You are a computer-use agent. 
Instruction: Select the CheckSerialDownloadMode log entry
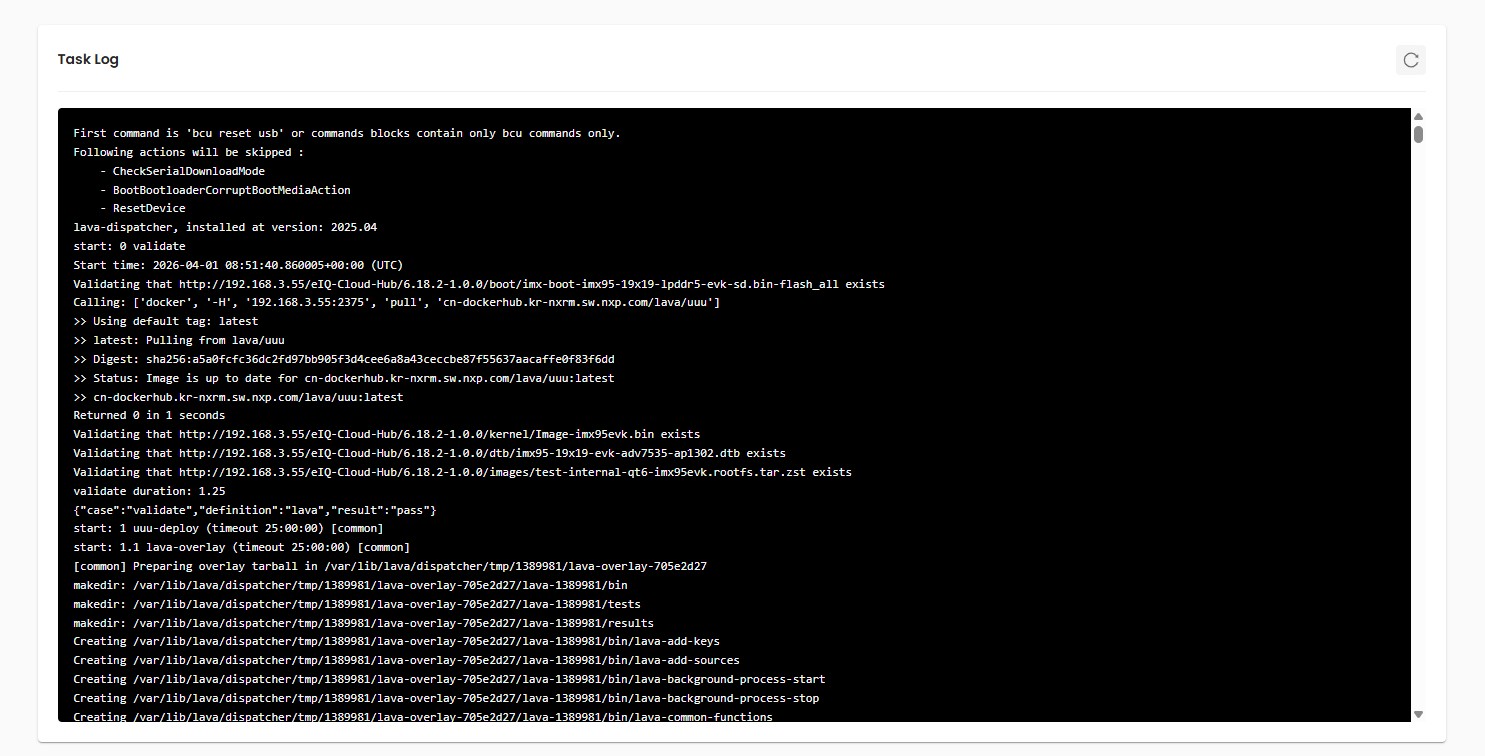pyautogui.click(x=182, y=171)
